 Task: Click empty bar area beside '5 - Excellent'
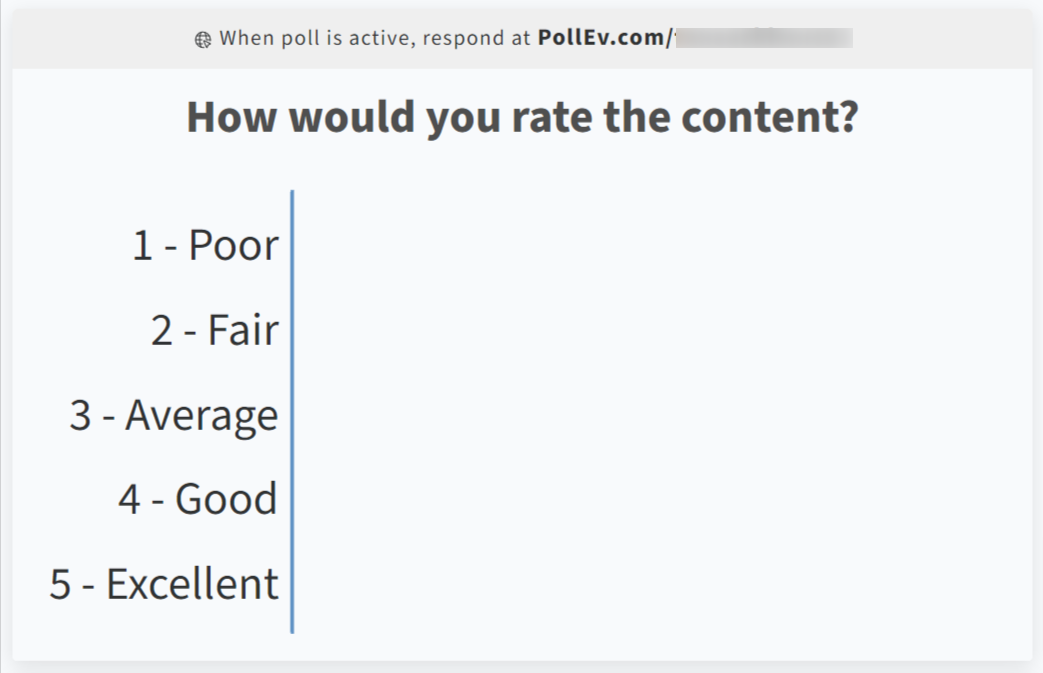pyautogui.click(x=650, y=584)
